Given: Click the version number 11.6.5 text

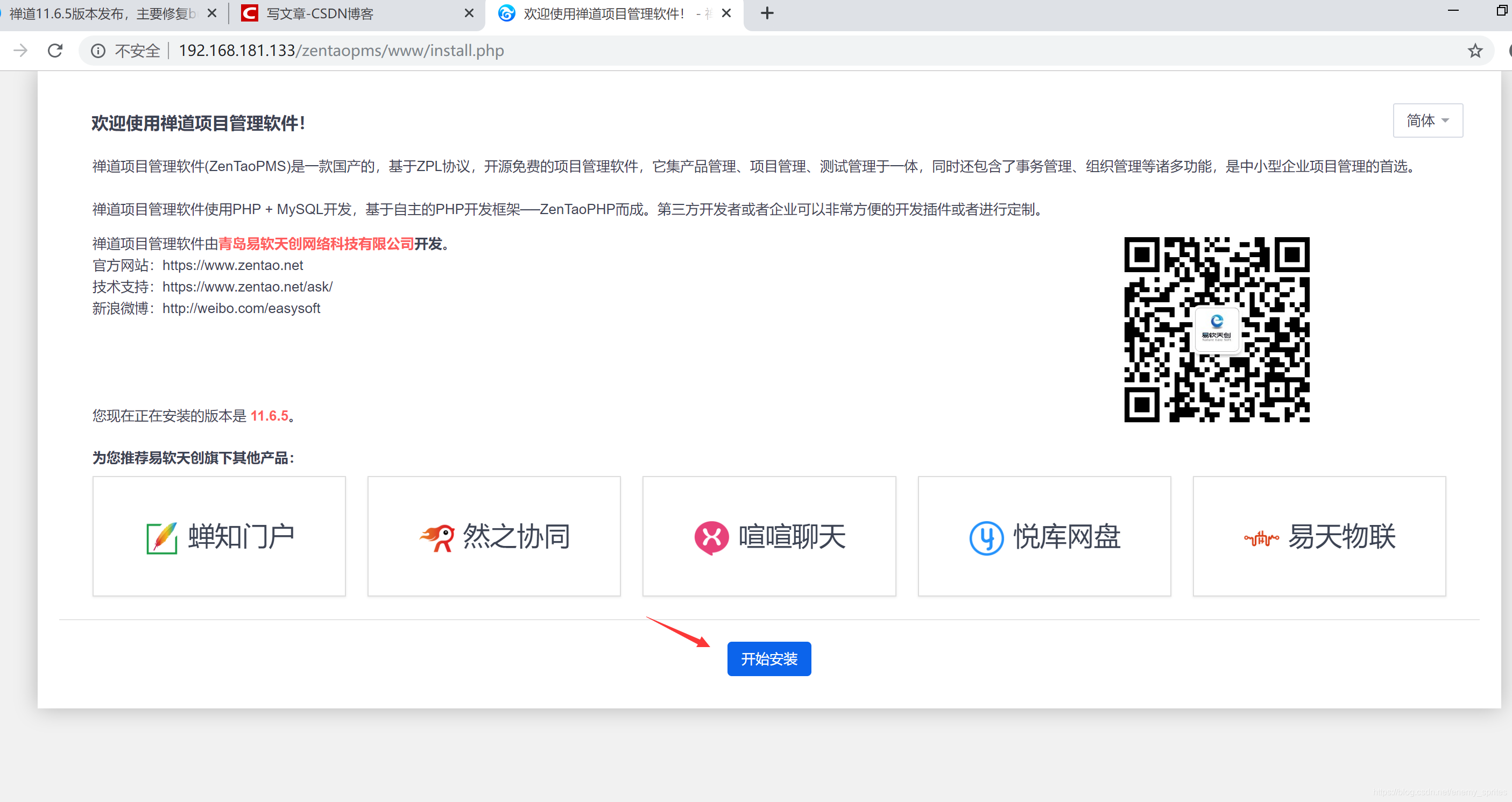Looking at the screenshot, I should click(x=270, y=416).
